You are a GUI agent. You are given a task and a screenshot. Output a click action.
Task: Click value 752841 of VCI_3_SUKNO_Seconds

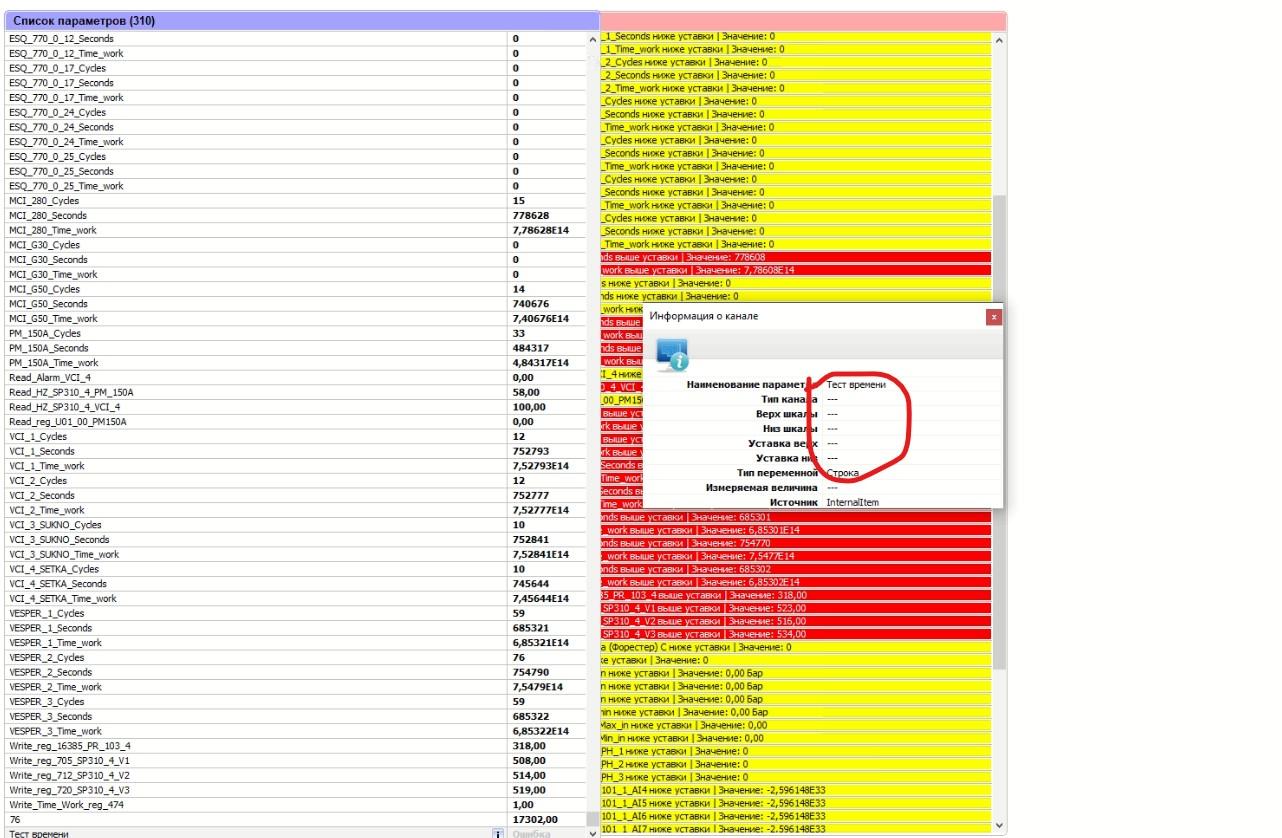coord(530,539)
